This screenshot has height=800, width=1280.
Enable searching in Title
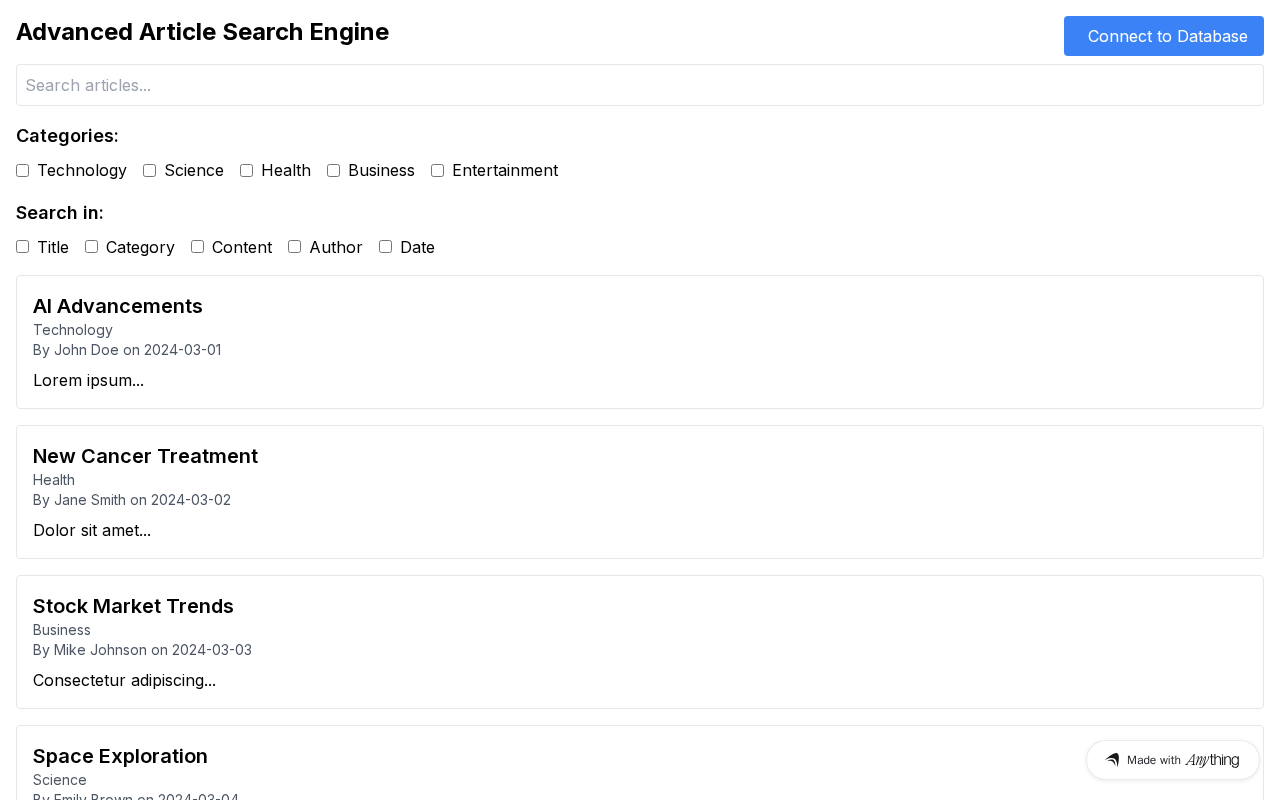(x=23, y=247)
